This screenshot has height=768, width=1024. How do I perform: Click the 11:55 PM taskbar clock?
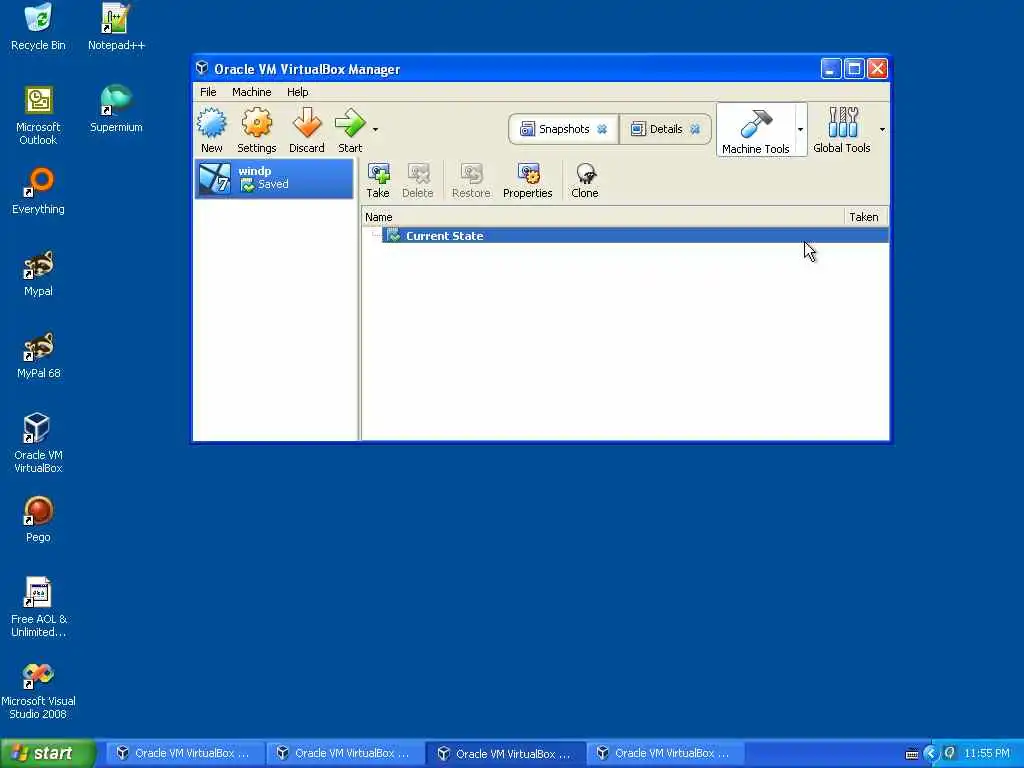tap(987, 754)
